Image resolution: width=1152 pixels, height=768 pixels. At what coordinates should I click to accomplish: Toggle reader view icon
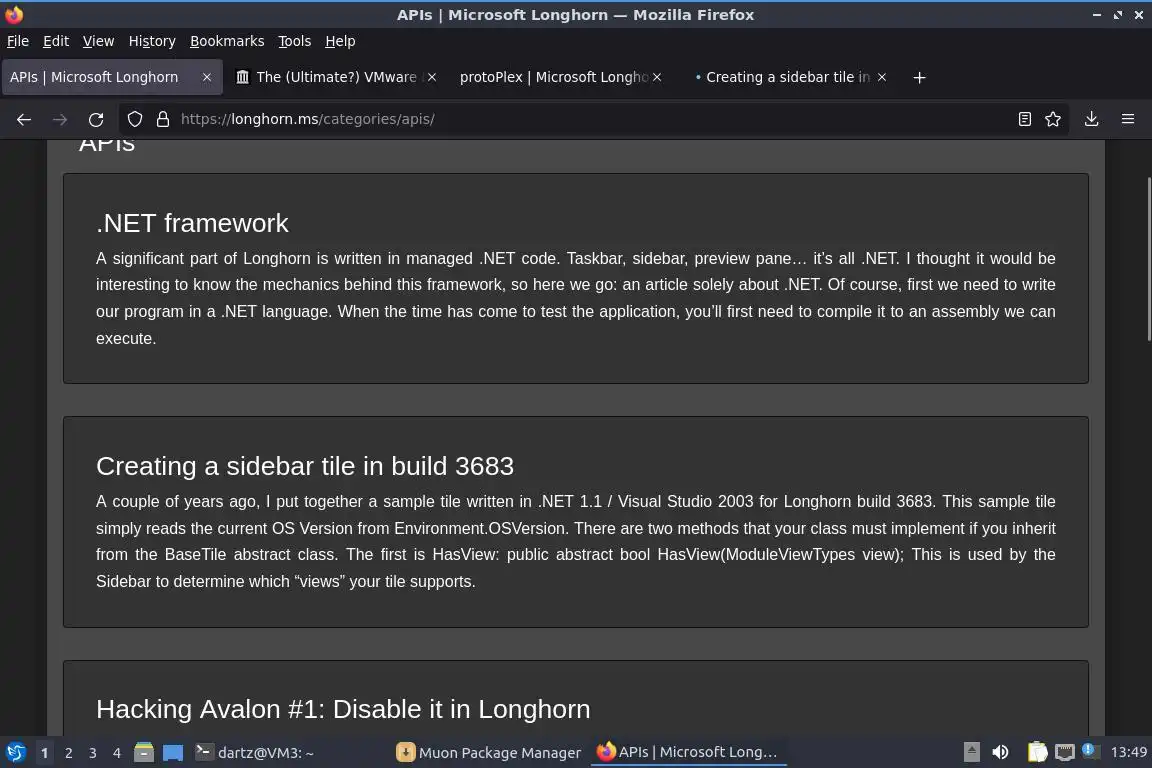(x=1024, y=119)
